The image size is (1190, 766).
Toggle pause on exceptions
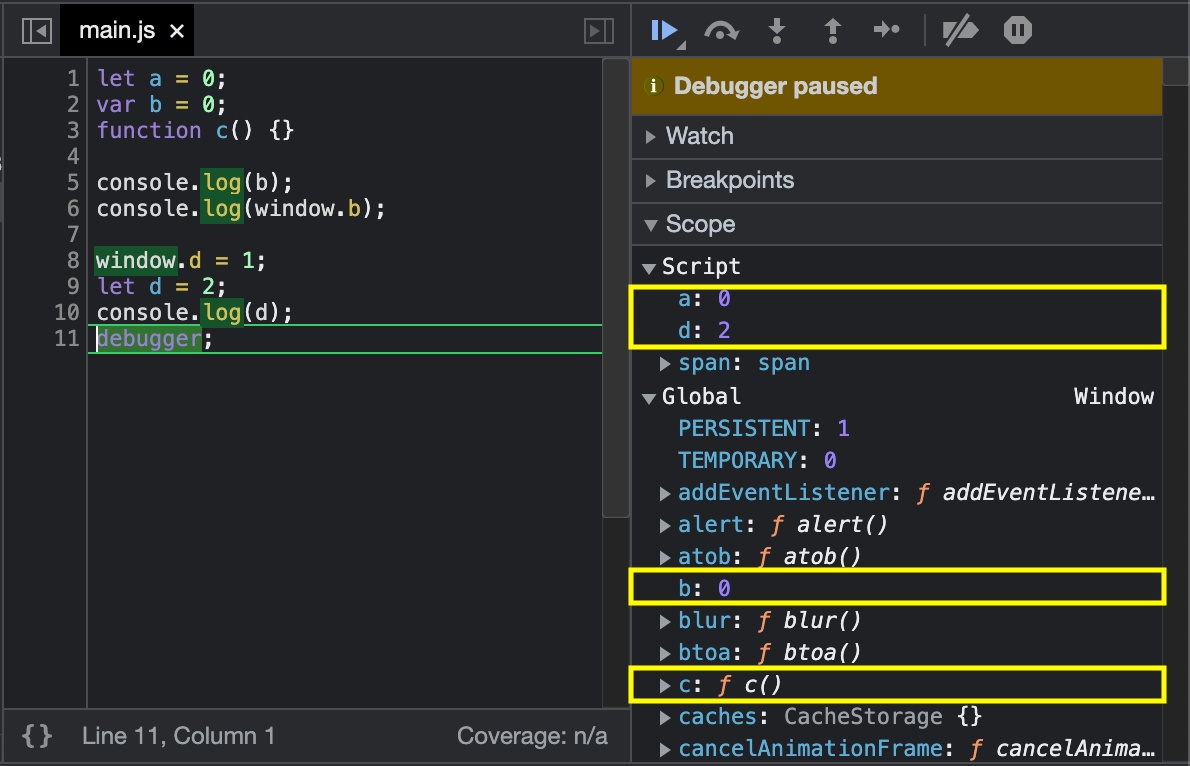coord(1018,30)
